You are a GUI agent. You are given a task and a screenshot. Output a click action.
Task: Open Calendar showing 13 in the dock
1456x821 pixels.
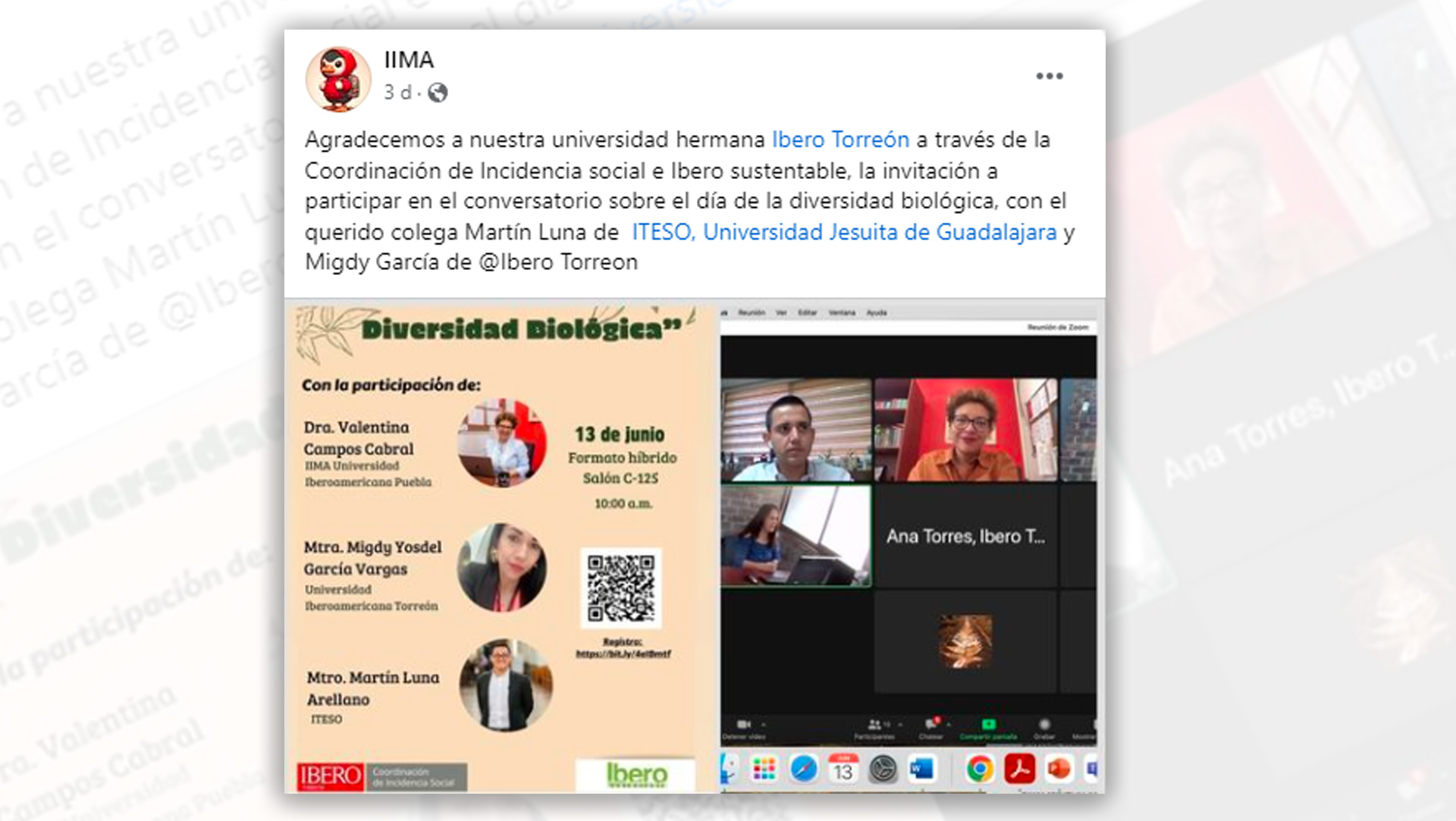843,770
